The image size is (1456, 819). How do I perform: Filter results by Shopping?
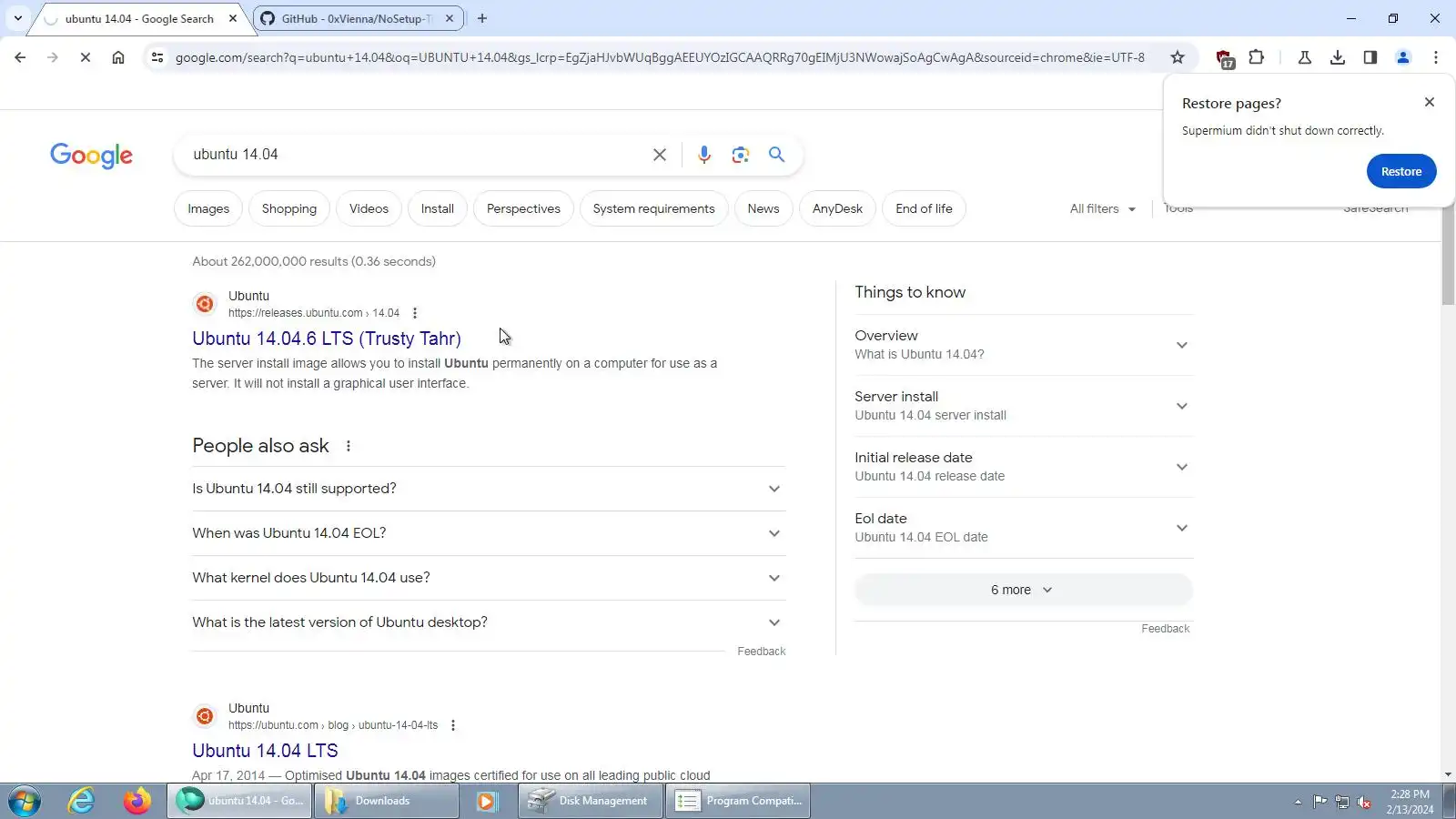click(x=289, y=208)
